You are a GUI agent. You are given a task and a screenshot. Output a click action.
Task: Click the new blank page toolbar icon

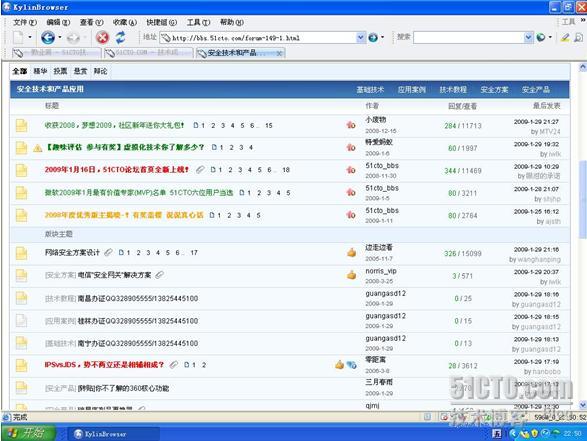18,37
